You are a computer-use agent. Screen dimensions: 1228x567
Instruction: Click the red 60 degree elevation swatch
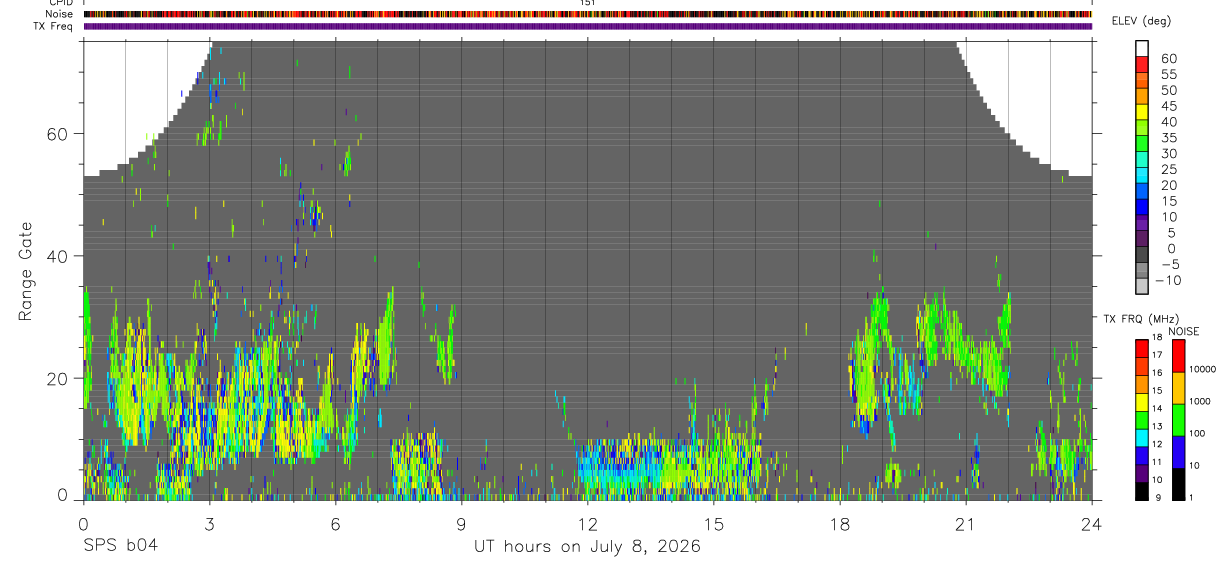point(1142,63)
